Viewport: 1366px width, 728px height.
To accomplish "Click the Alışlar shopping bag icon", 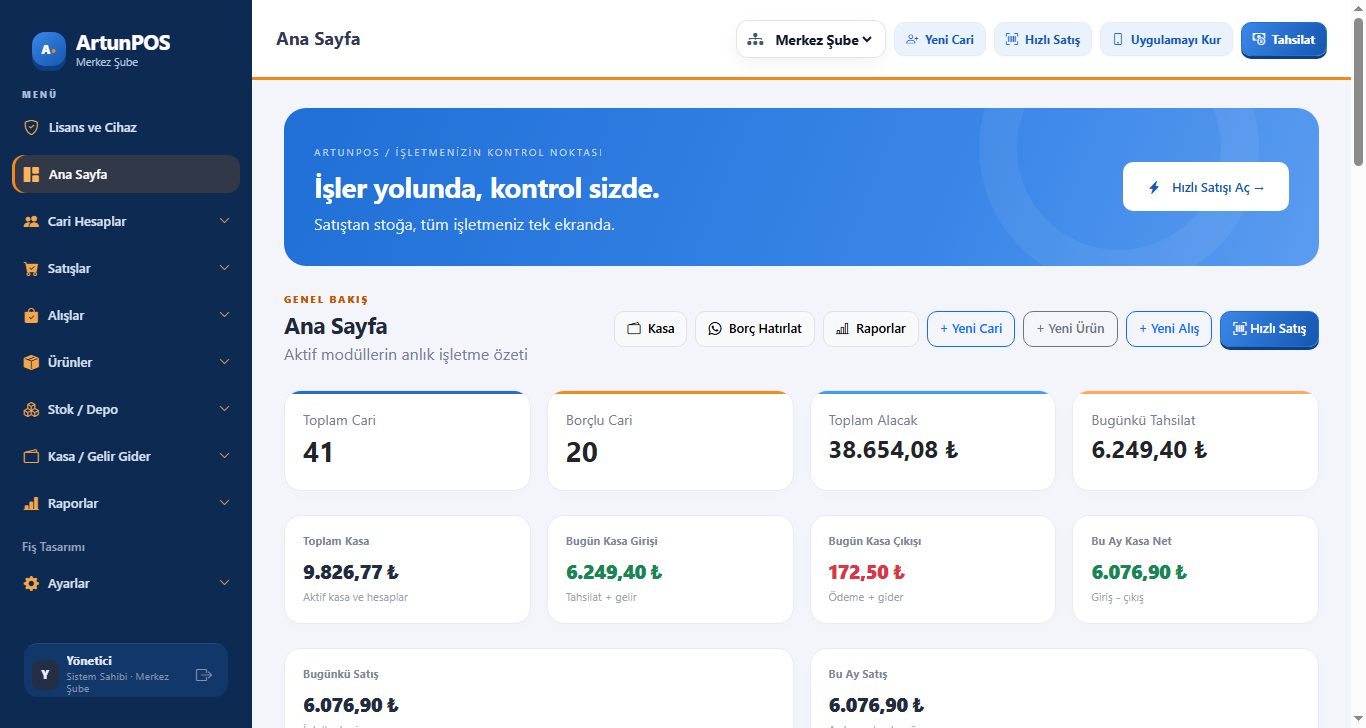I will click(x=31, y=316).
